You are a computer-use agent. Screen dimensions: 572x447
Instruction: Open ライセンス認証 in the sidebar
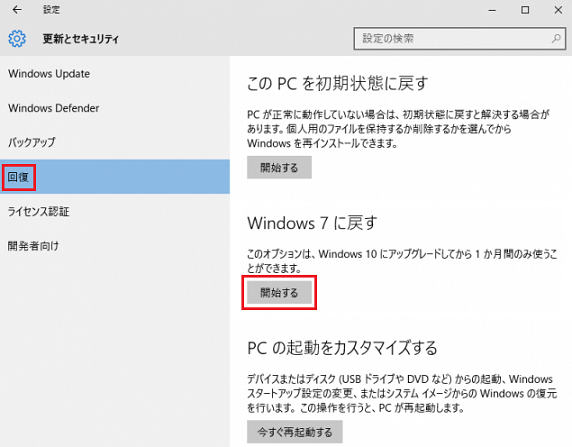pyautogui.click(x=115, y=211)
